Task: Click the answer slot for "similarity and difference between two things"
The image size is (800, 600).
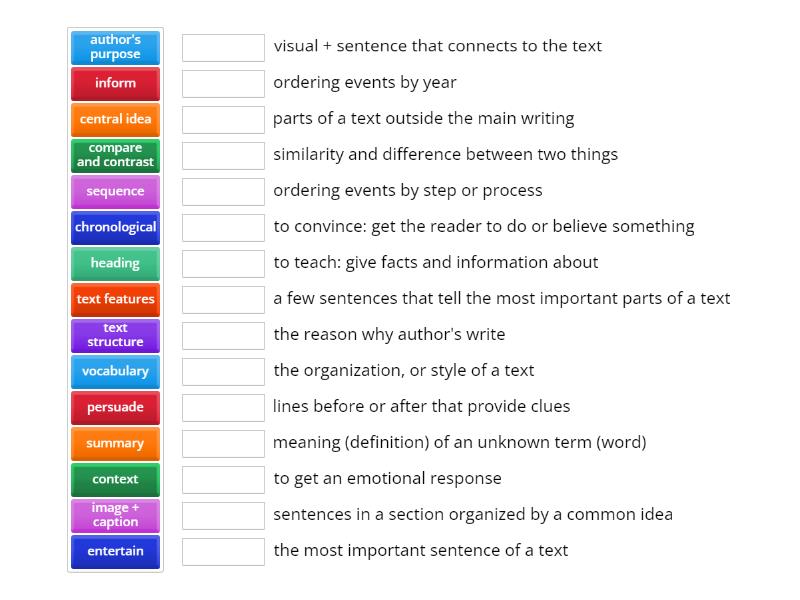Action: [x=223, y=155]
